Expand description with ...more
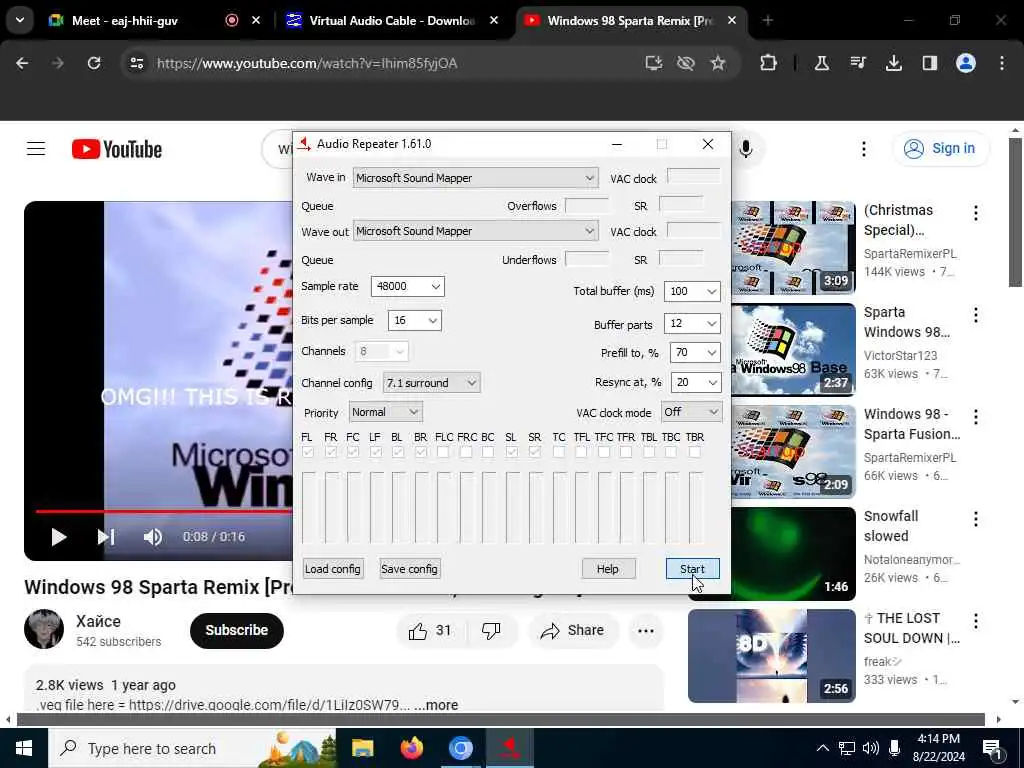 436,705
